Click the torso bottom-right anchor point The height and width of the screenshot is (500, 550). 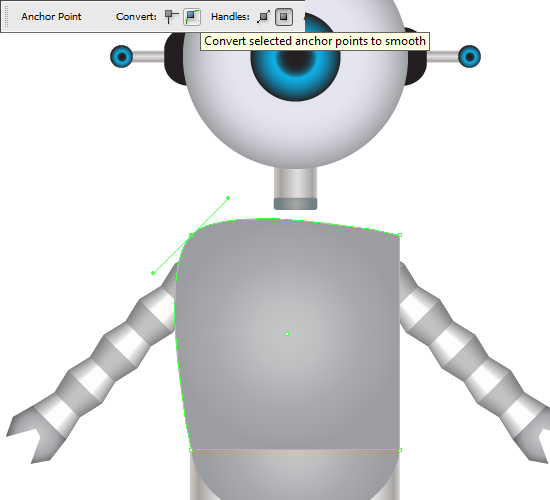(x=400, y=449)
